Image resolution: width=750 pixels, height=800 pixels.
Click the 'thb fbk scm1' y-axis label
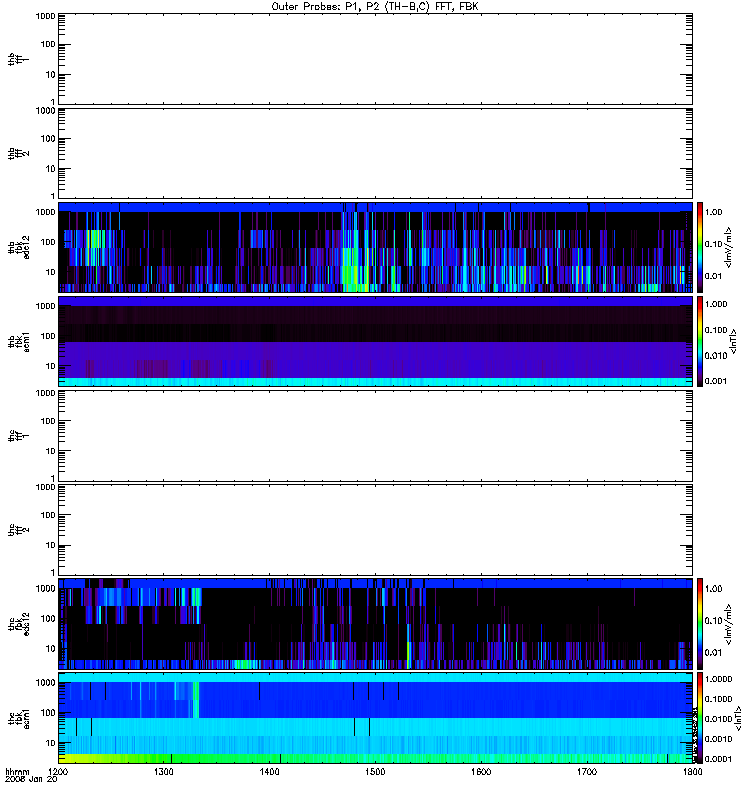pos(18,341)
